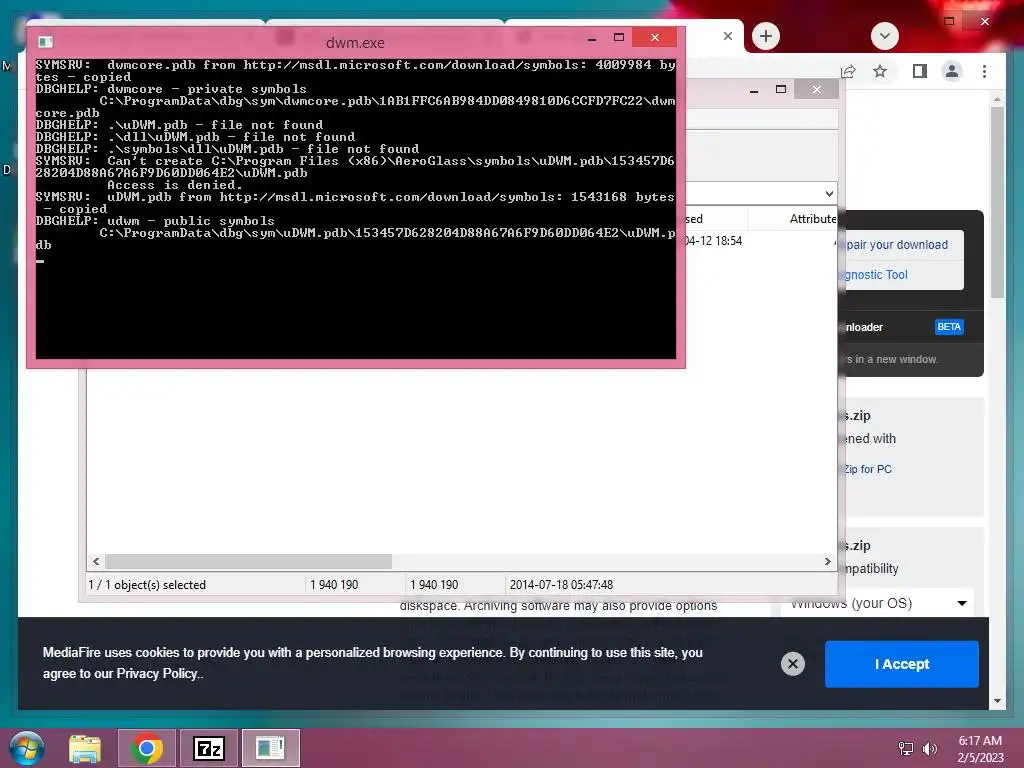Open the Privacy Policy link
The height and width of the screenshot is (768, 1024).
pos(157,674)
